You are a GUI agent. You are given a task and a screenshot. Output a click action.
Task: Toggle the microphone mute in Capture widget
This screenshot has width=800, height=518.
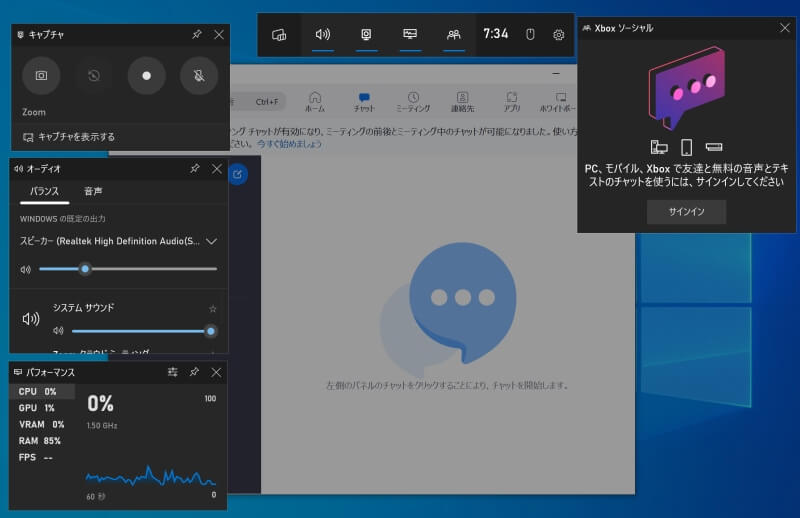tap(198, 75)
